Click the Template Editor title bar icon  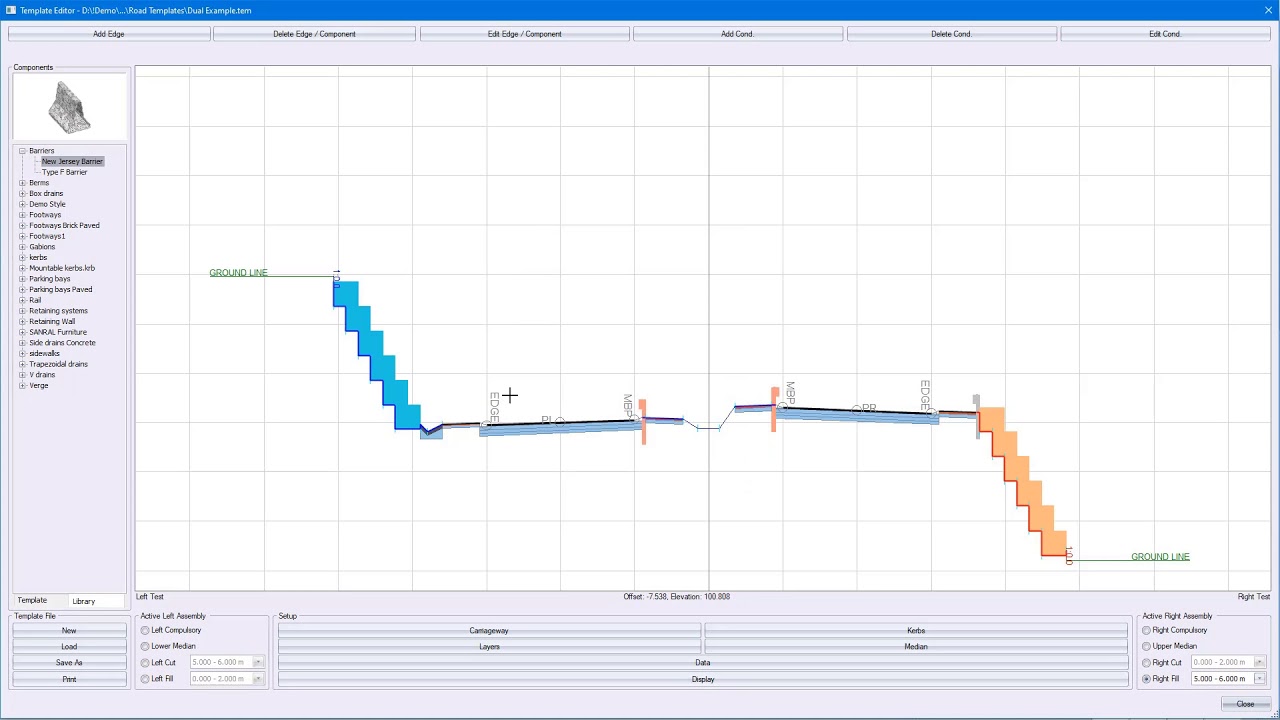10,10
